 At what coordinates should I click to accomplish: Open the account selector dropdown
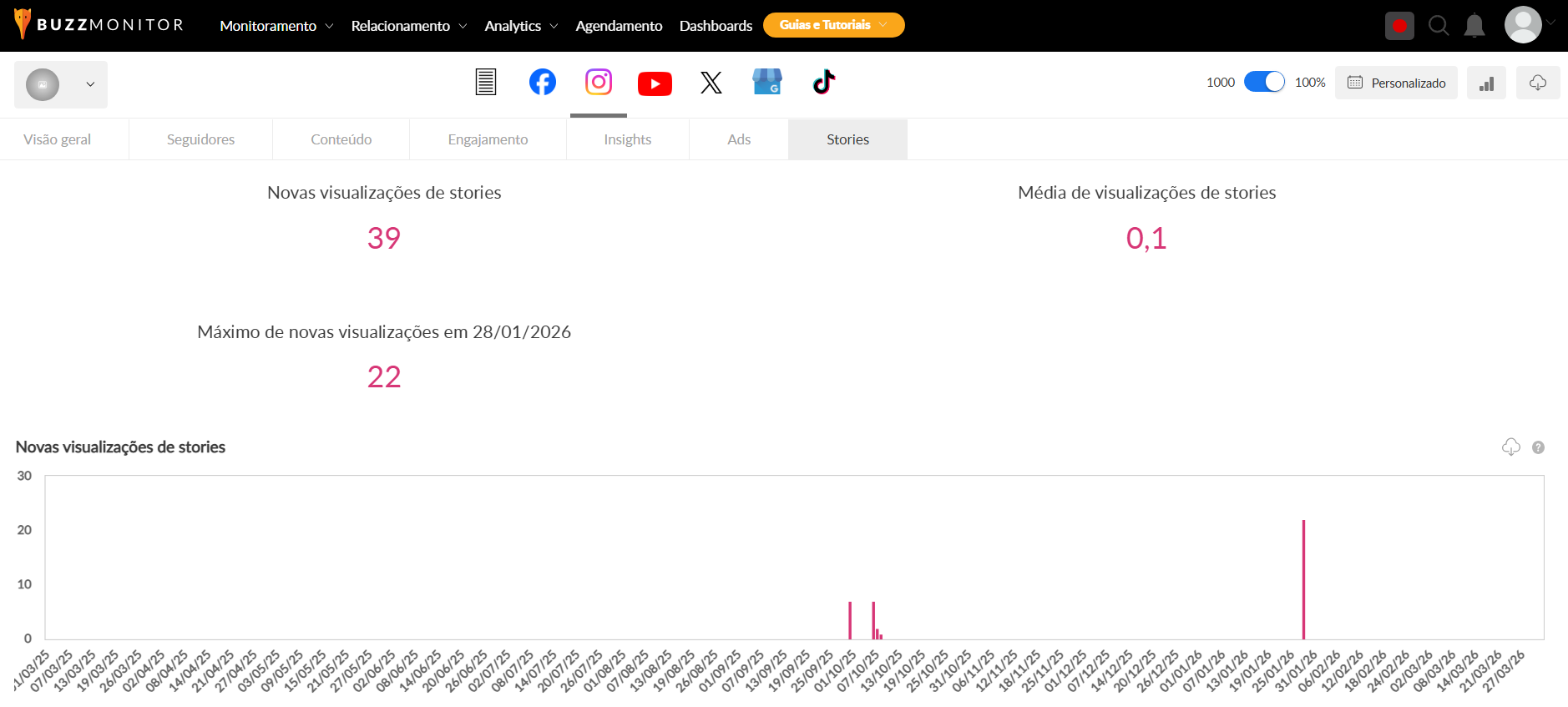tap(61, 84)
